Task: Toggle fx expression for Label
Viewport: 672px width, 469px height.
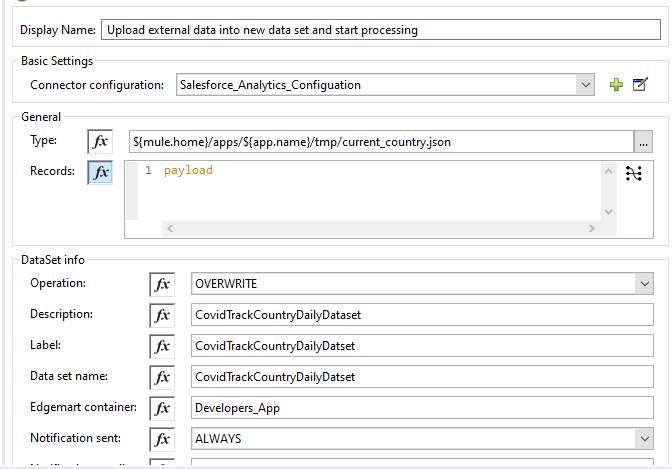Action: [x=162, y=346]
